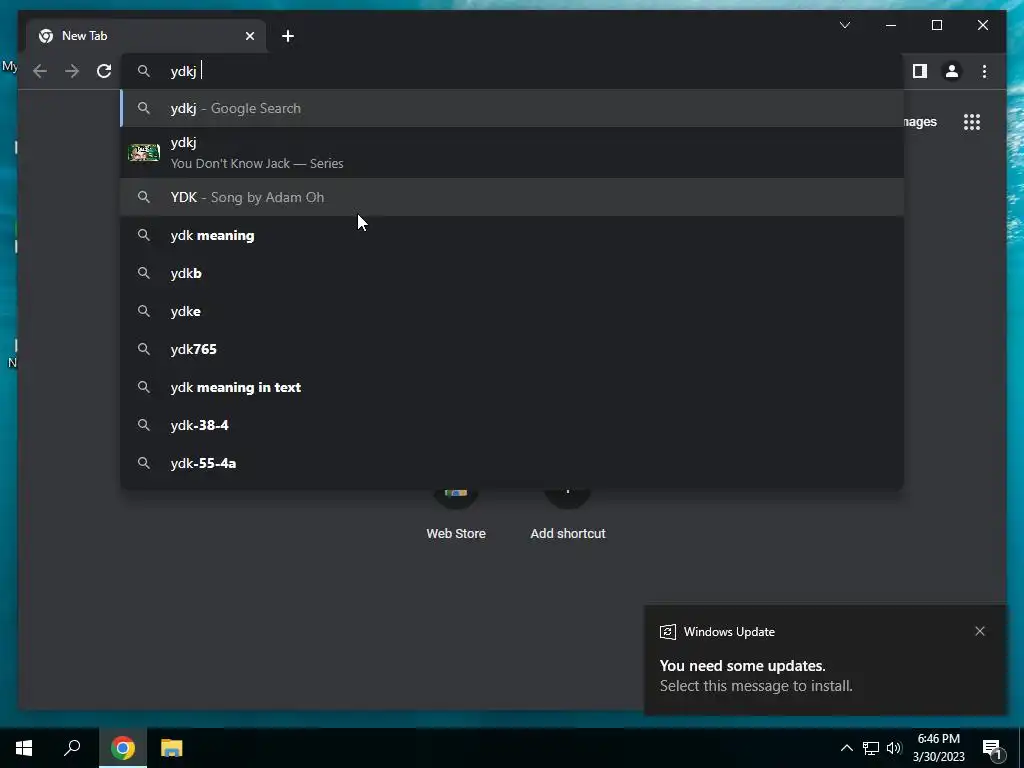Select the 'ydk-55-4a' suggestion
This screenshot has width=1024, height=768.
pyautogui.click(x=512, y=463)
